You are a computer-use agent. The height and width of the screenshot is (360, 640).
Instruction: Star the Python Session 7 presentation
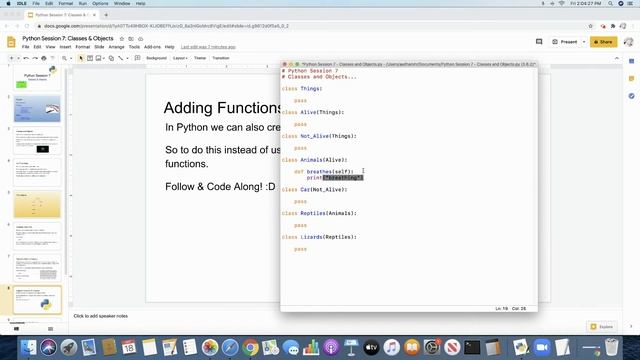point(122,39)
